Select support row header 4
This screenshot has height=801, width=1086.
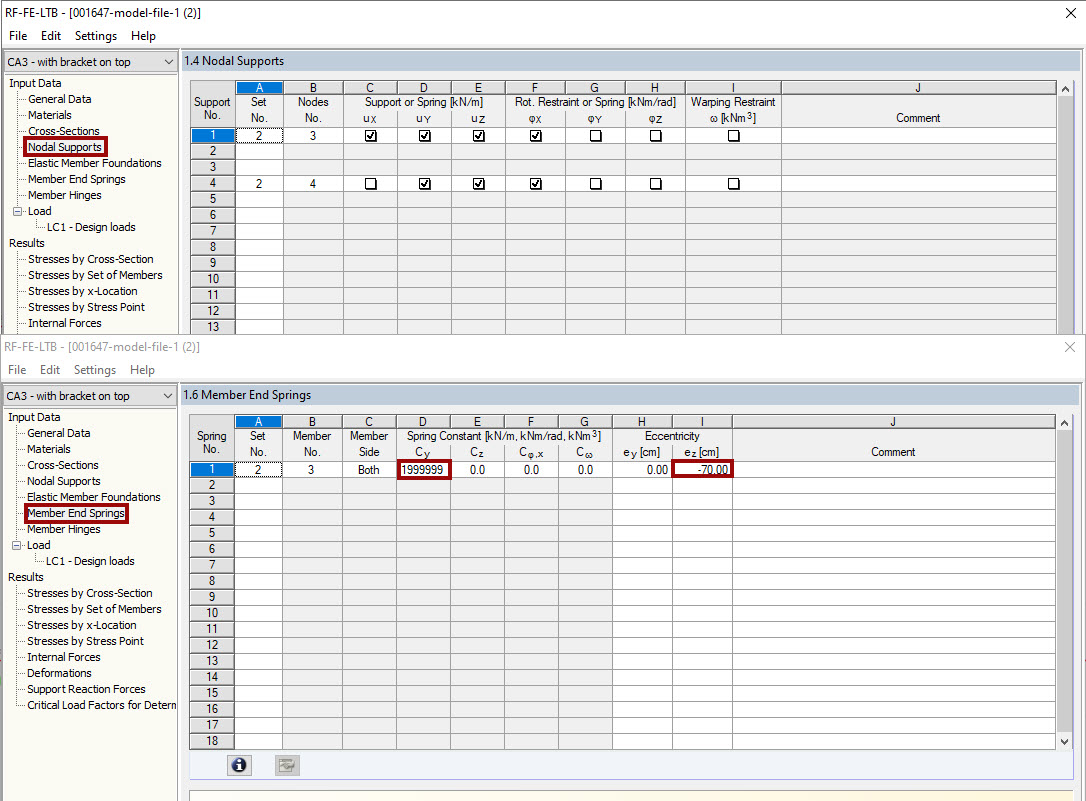click(x=213, y=183)
